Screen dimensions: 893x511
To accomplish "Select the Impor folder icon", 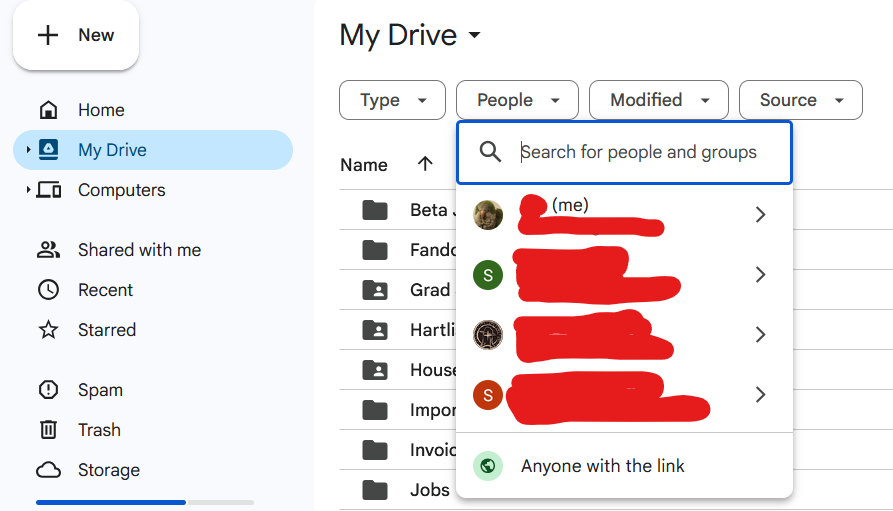I will [x=375, y=410].
